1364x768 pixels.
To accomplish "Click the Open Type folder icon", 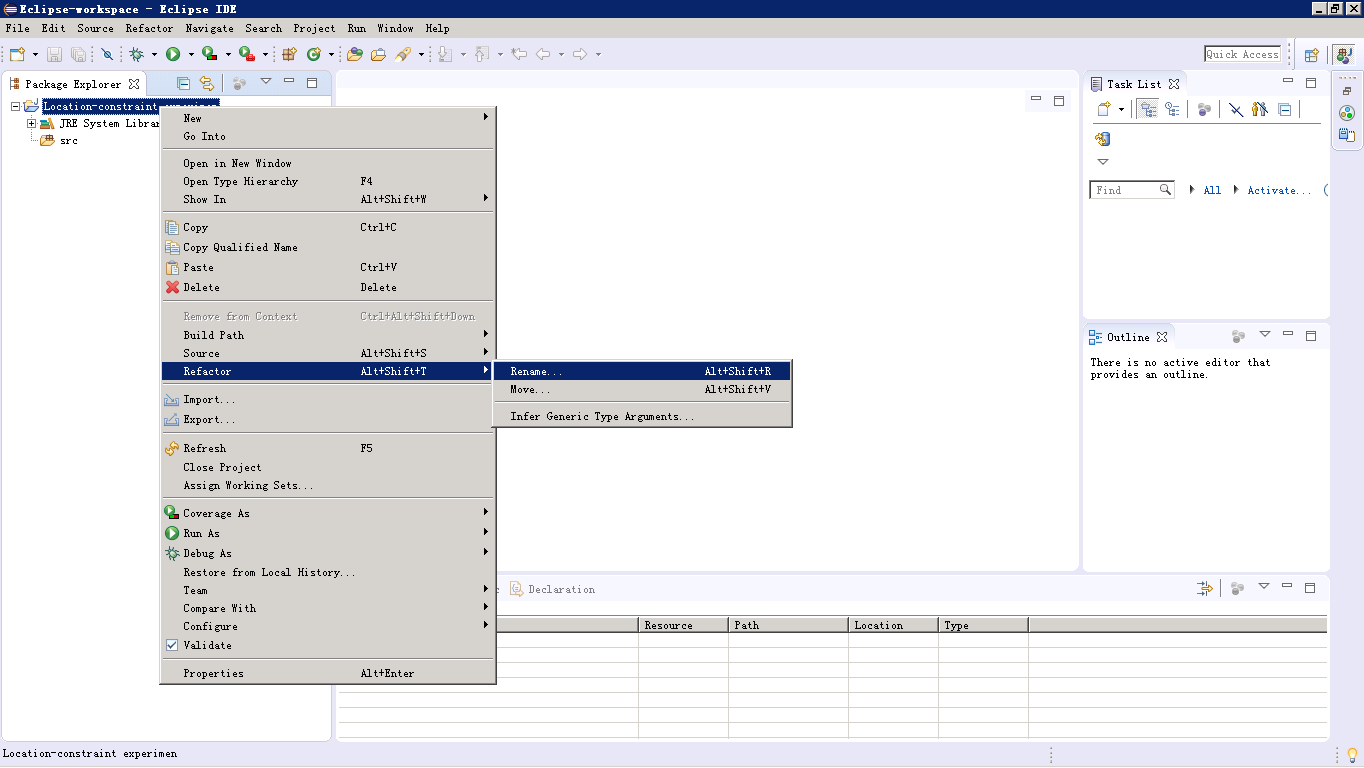I will pos(355,54).
